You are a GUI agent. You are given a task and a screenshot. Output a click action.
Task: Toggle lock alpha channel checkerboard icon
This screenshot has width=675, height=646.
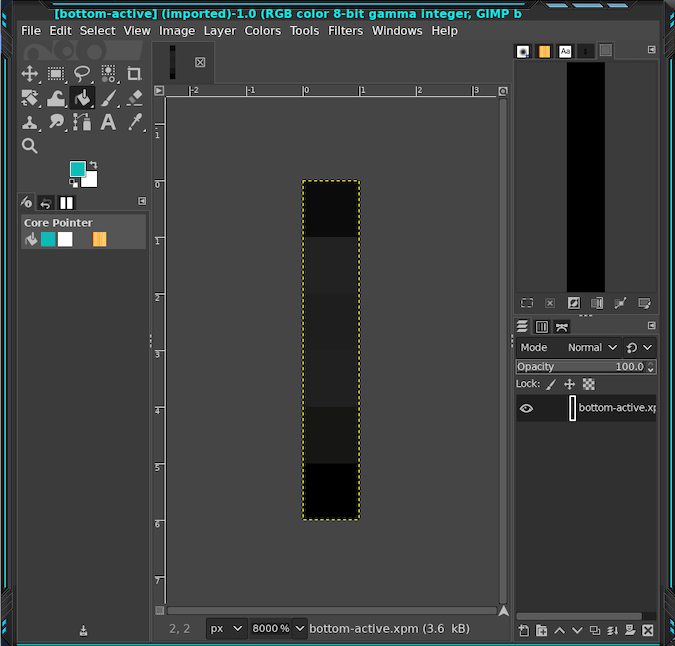pyautogui.click(x=589, y=384)
